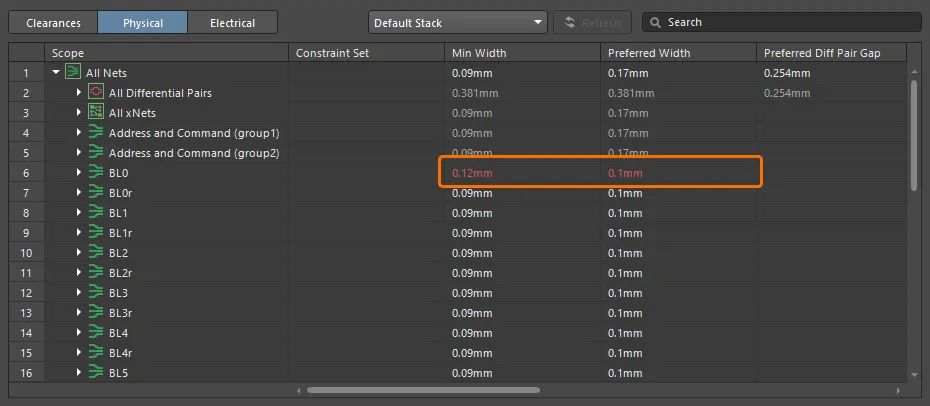
Task: Click the All xNets icon
Action: pyautogui.click(x=96, y=112)
